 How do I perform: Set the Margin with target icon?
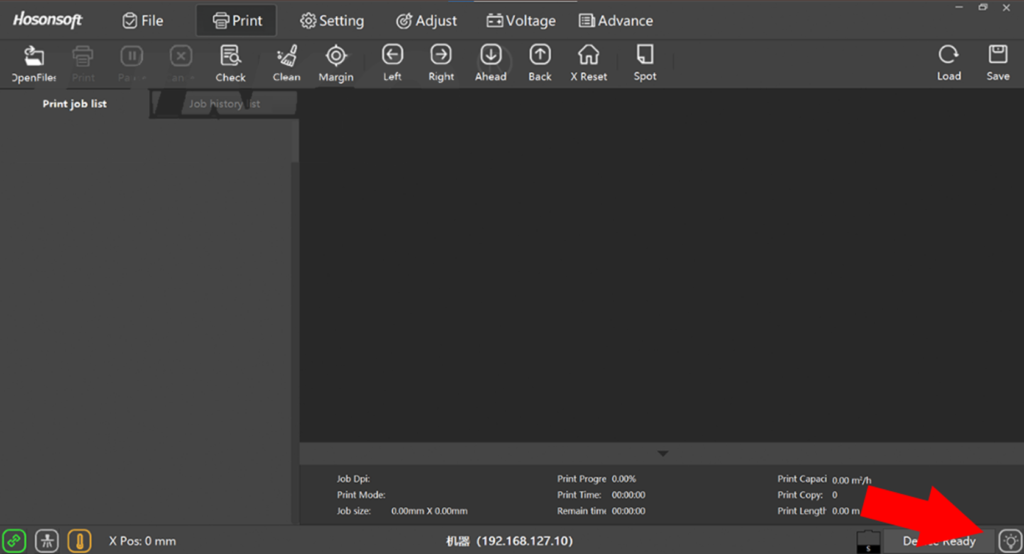pyautogui.click(x=336, y=63)
